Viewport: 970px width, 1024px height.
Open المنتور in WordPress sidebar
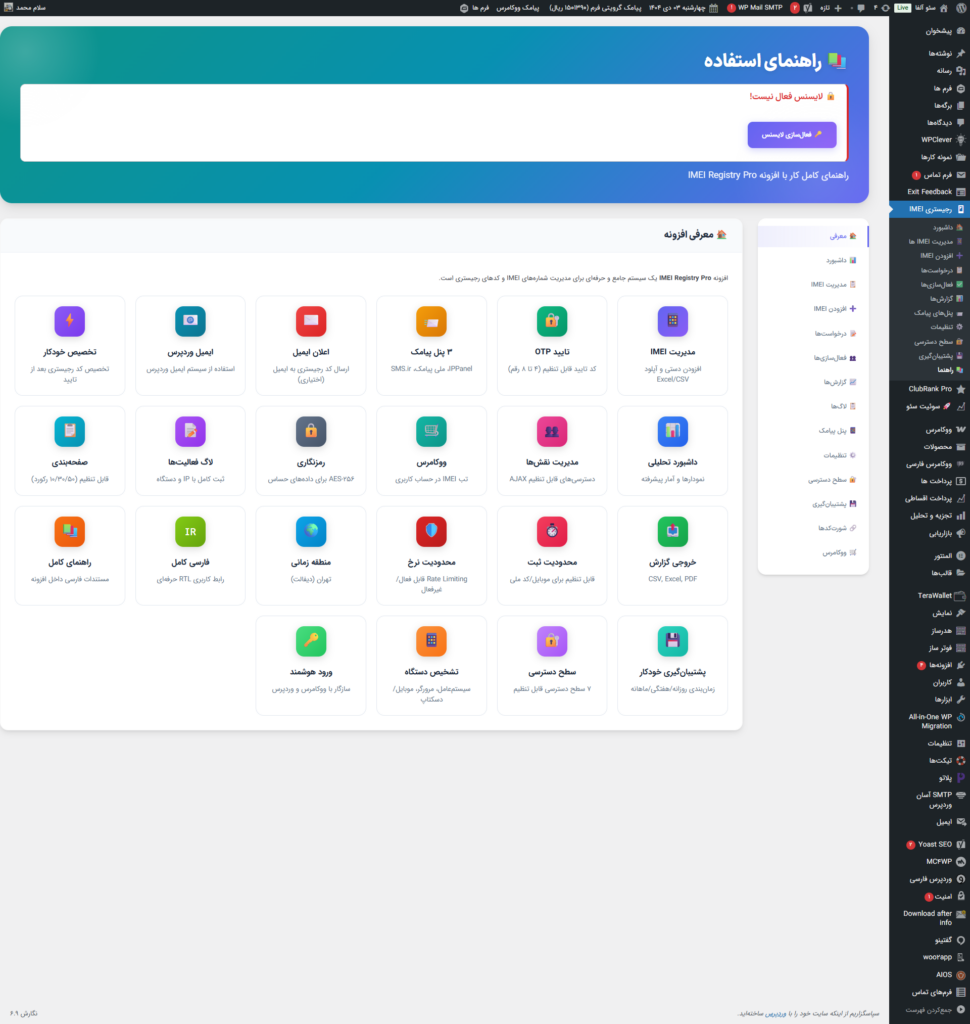coord(930,556)
